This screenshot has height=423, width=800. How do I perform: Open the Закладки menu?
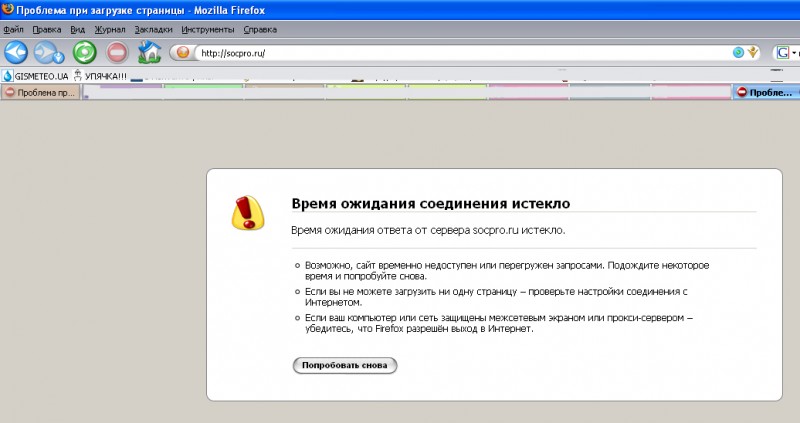coord(153,30)
